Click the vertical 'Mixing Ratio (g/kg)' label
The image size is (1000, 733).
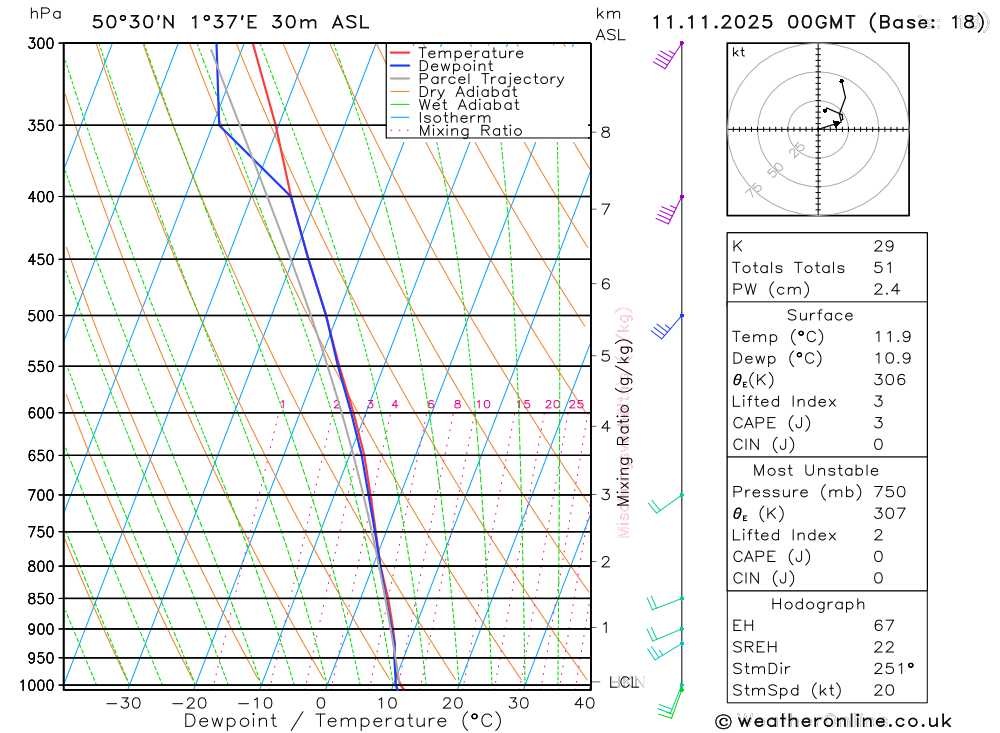623,423
